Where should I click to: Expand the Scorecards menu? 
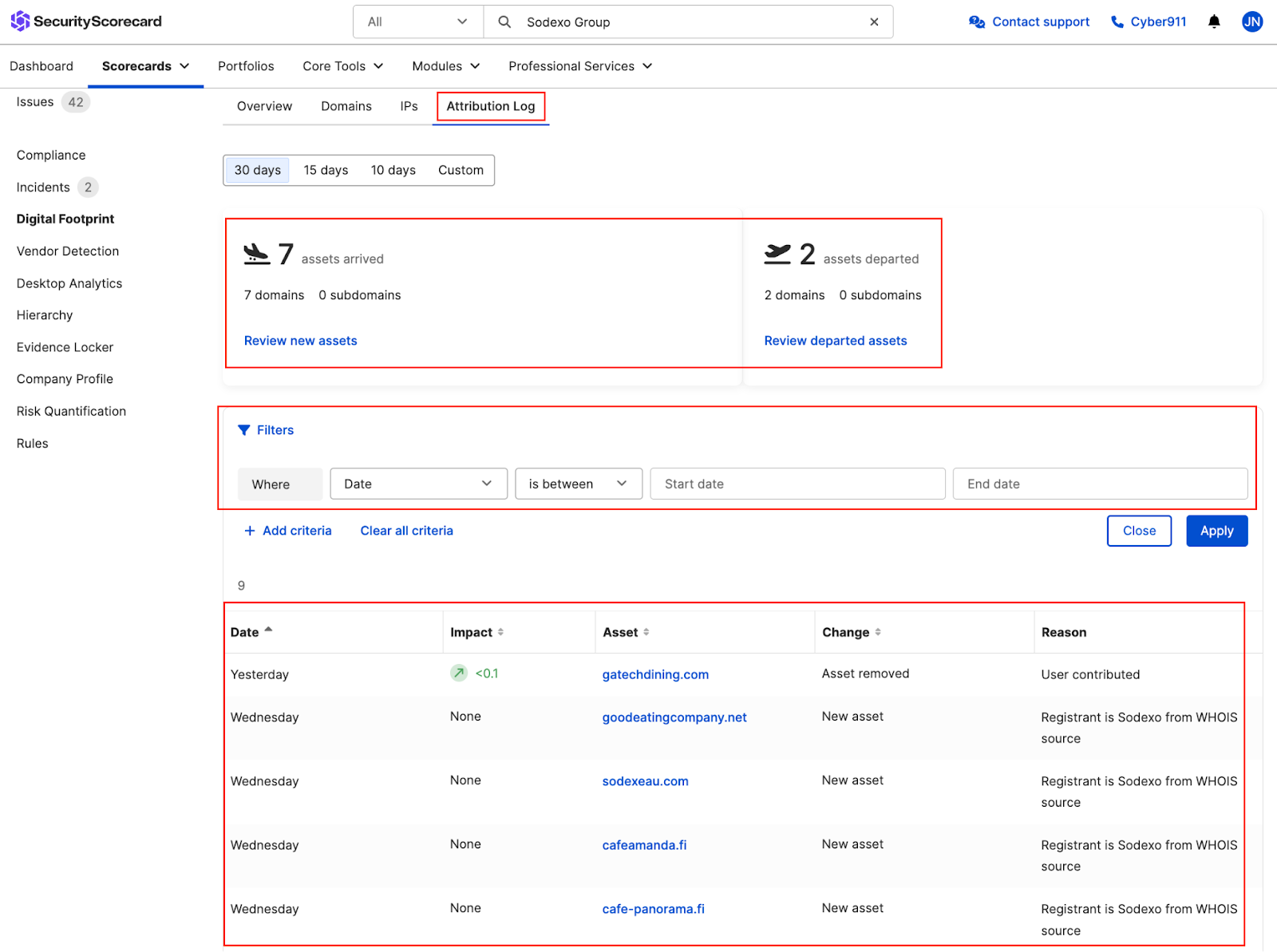(x=145, y=66)
